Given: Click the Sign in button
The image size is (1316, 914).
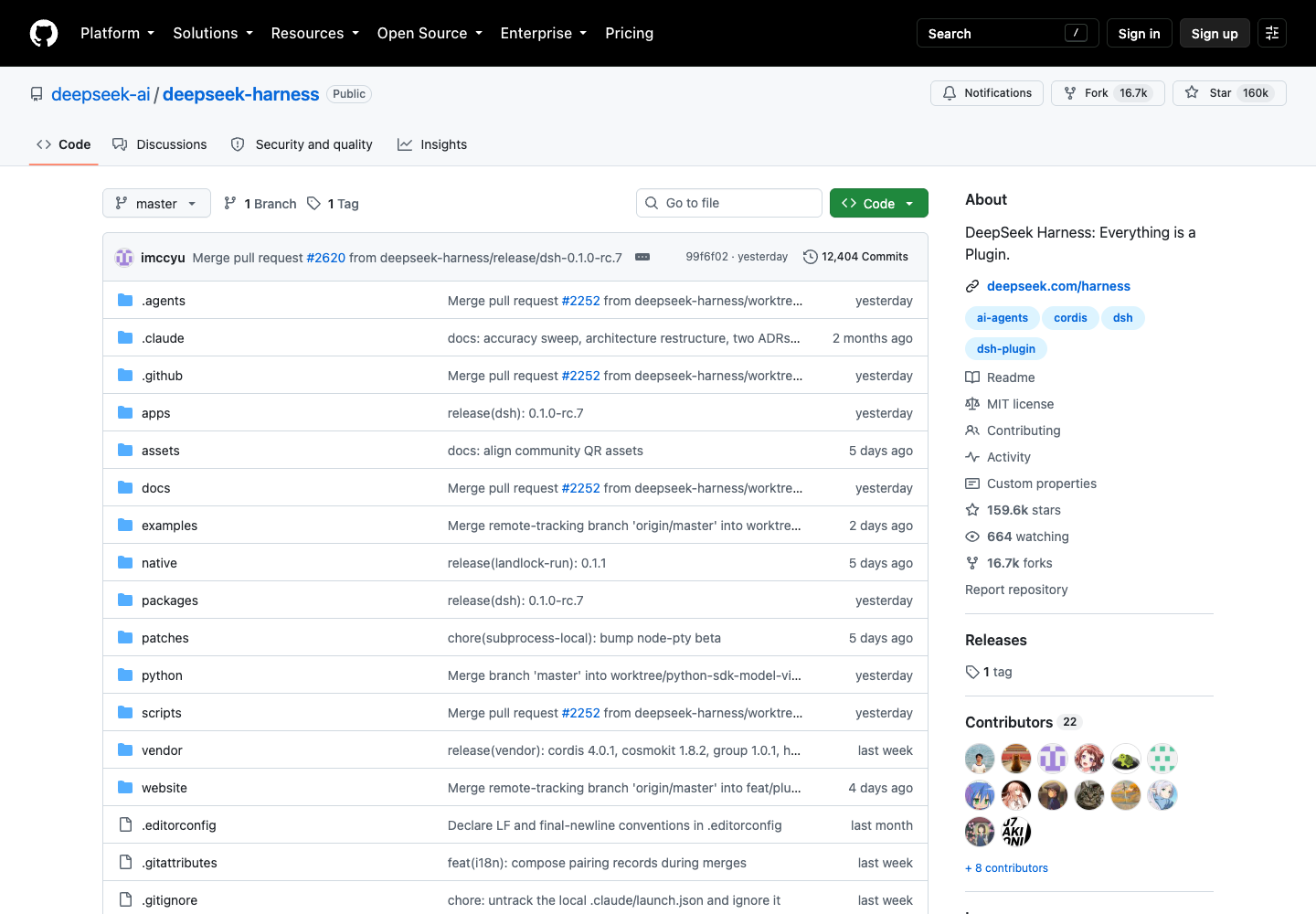Looking at the screenshot, I should (x=1139, y=33).
